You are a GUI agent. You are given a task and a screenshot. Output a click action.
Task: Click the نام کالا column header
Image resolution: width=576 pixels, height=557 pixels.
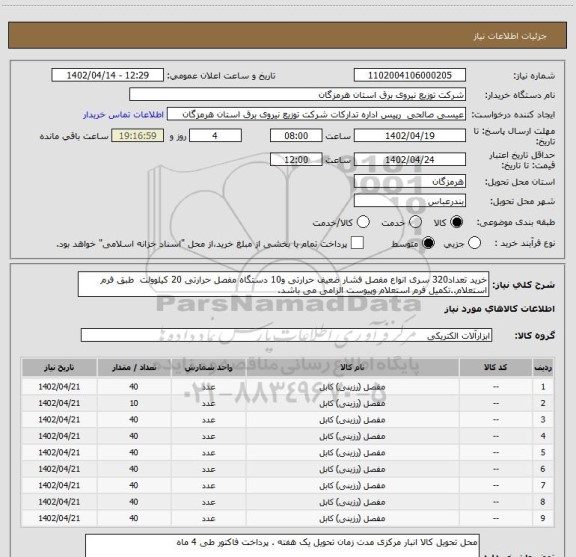pyautogui.click(x=352, y=367)
